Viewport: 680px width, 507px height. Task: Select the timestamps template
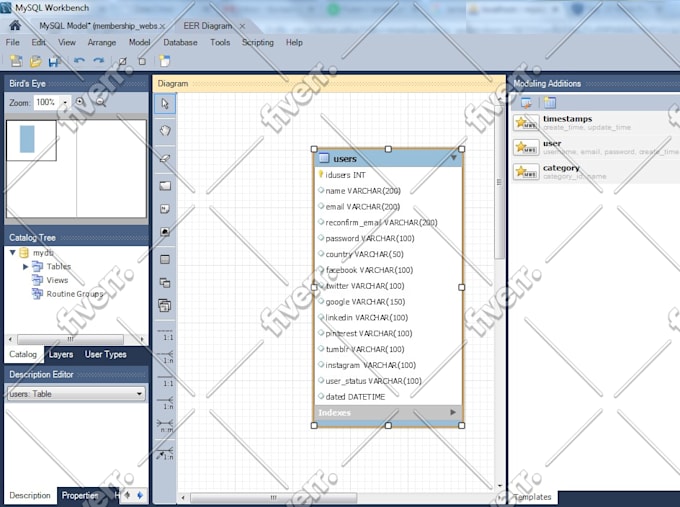click(x=595, y=123)
